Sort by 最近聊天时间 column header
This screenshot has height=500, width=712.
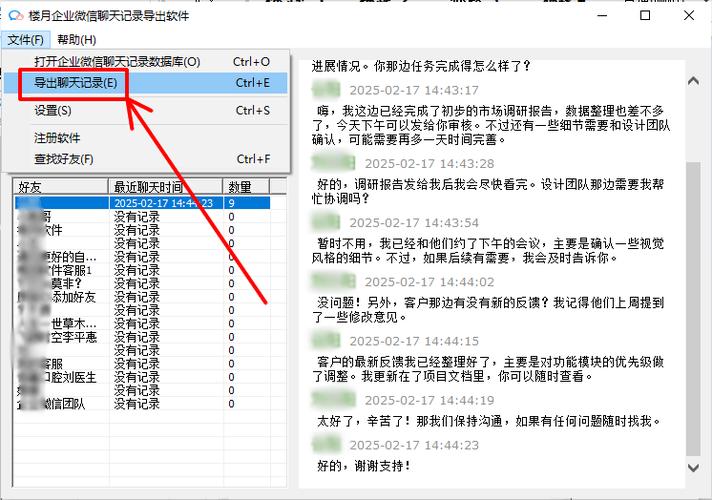coord(165,187)
